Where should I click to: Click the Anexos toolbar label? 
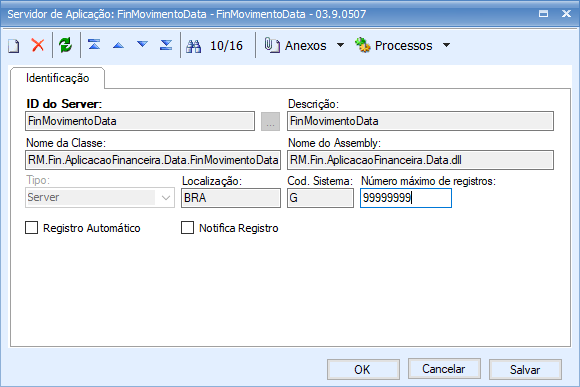coord(306,46)
